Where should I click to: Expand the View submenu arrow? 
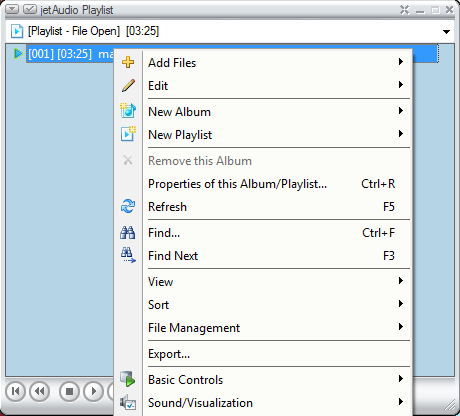click(x=401, y=281)
